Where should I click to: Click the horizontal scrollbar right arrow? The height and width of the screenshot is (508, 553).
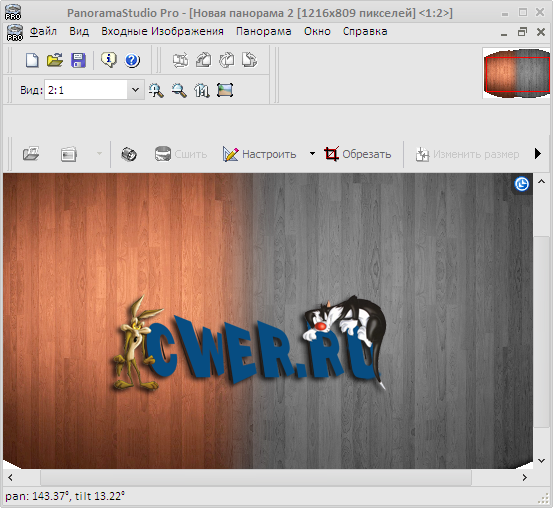(x=524, y=478)
